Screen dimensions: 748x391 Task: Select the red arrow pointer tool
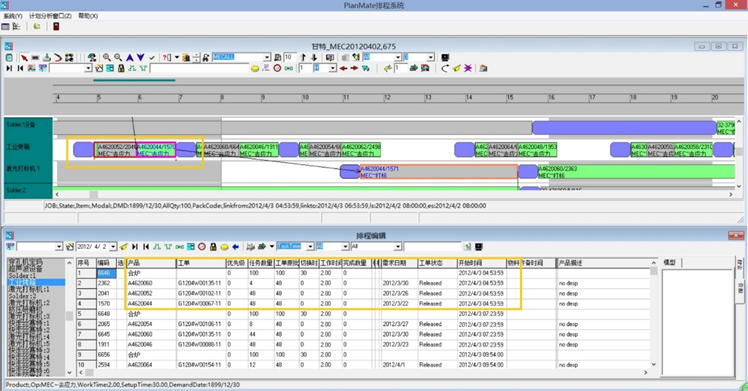[24, 58]
